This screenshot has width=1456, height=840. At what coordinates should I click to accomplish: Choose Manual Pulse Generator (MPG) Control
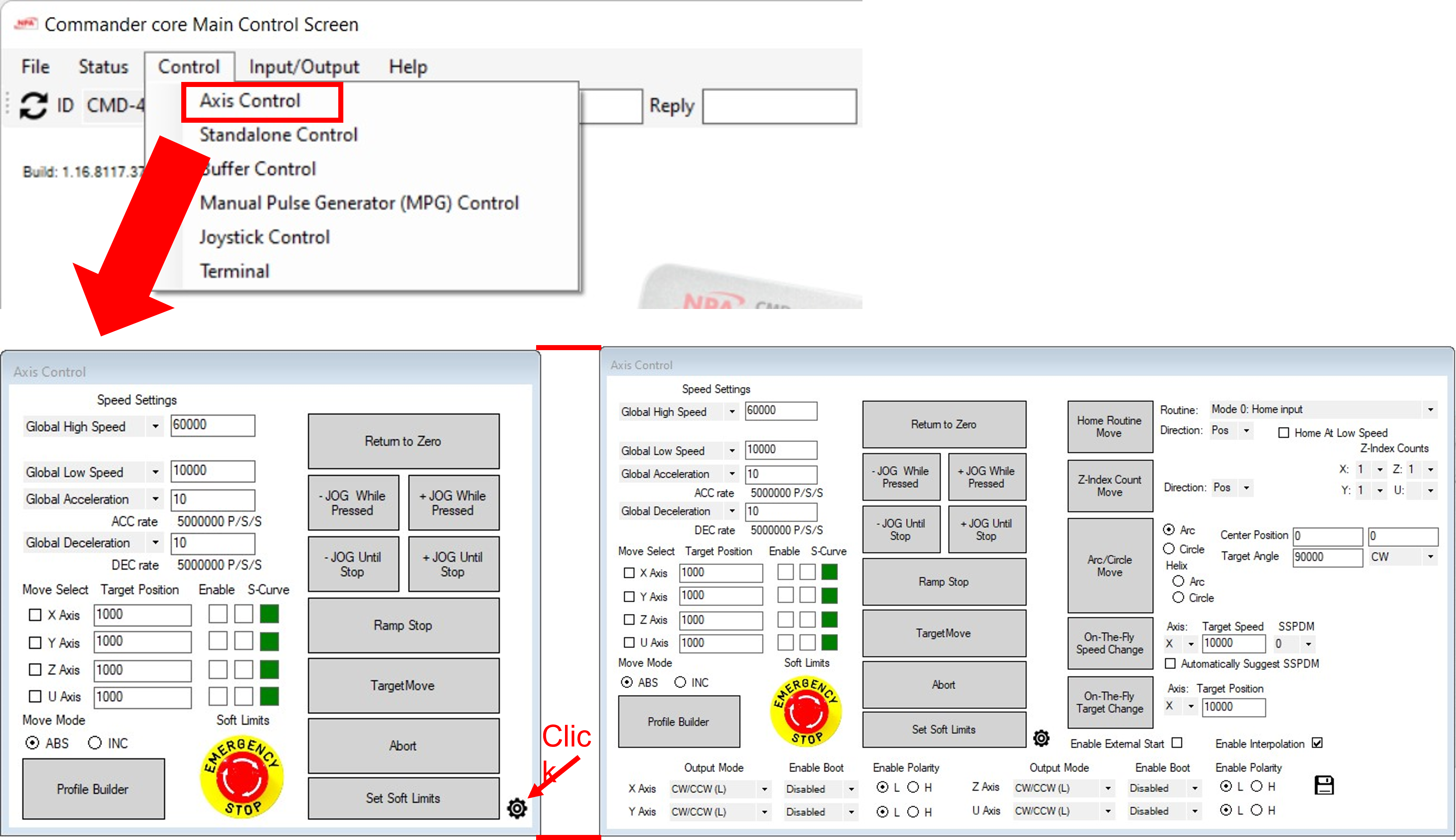tap(359, 203)
